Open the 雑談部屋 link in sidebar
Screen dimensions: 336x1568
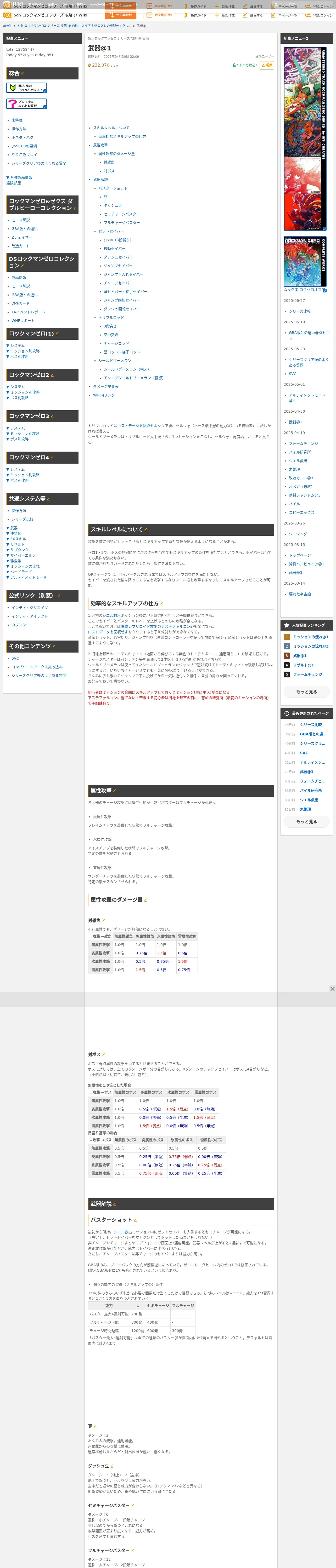point(13,183)
